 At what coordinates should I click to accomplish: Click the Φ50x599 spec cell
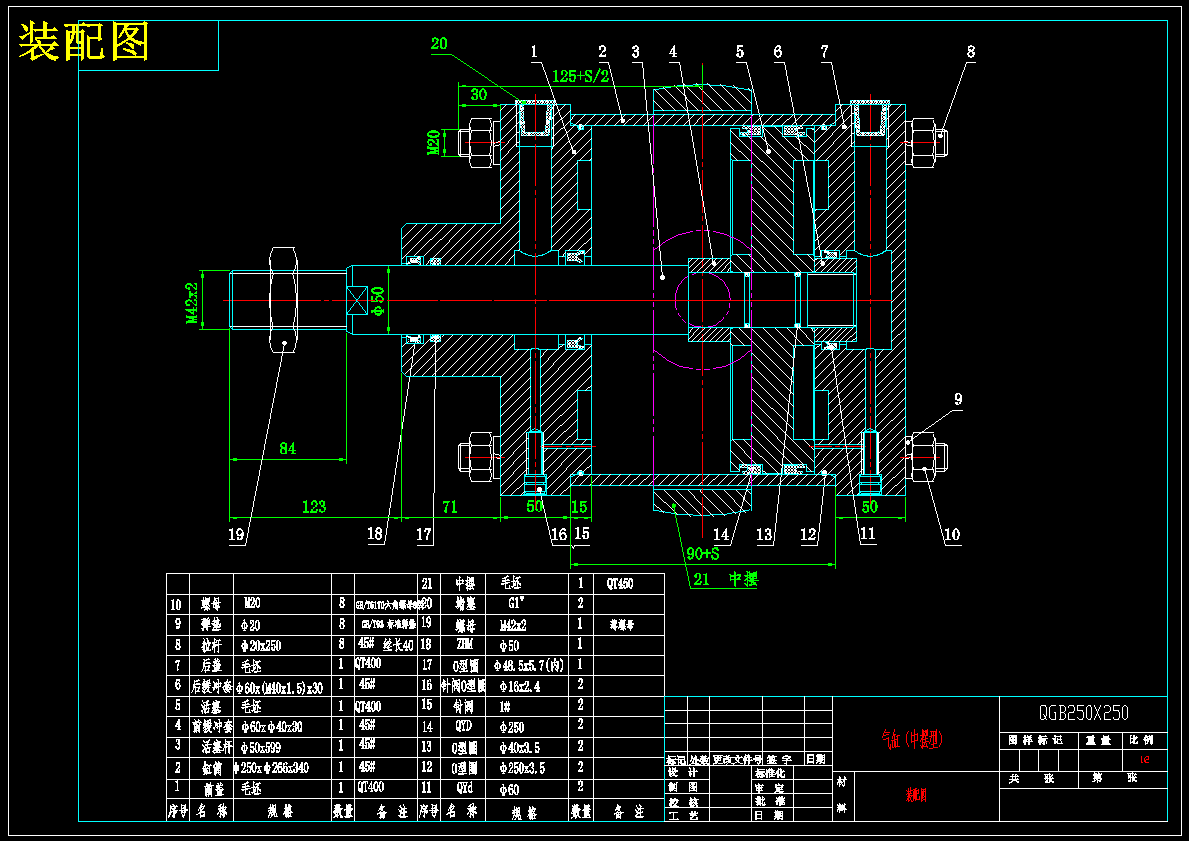261,747
